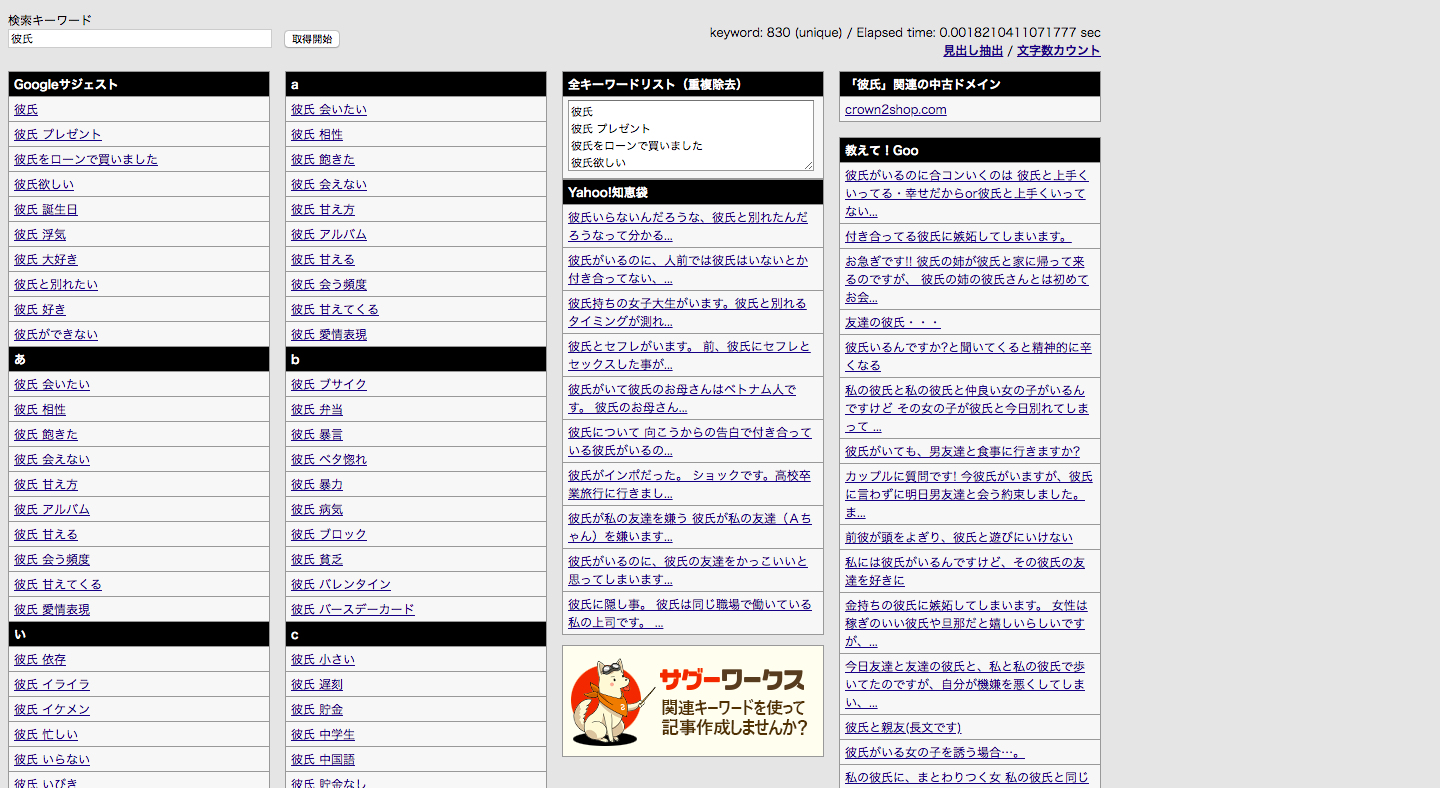The width and height of the screenshot is (1440, 788).
Task: Click the 今日友達と友達の彼氏と question link
Action: click(965, 684)
